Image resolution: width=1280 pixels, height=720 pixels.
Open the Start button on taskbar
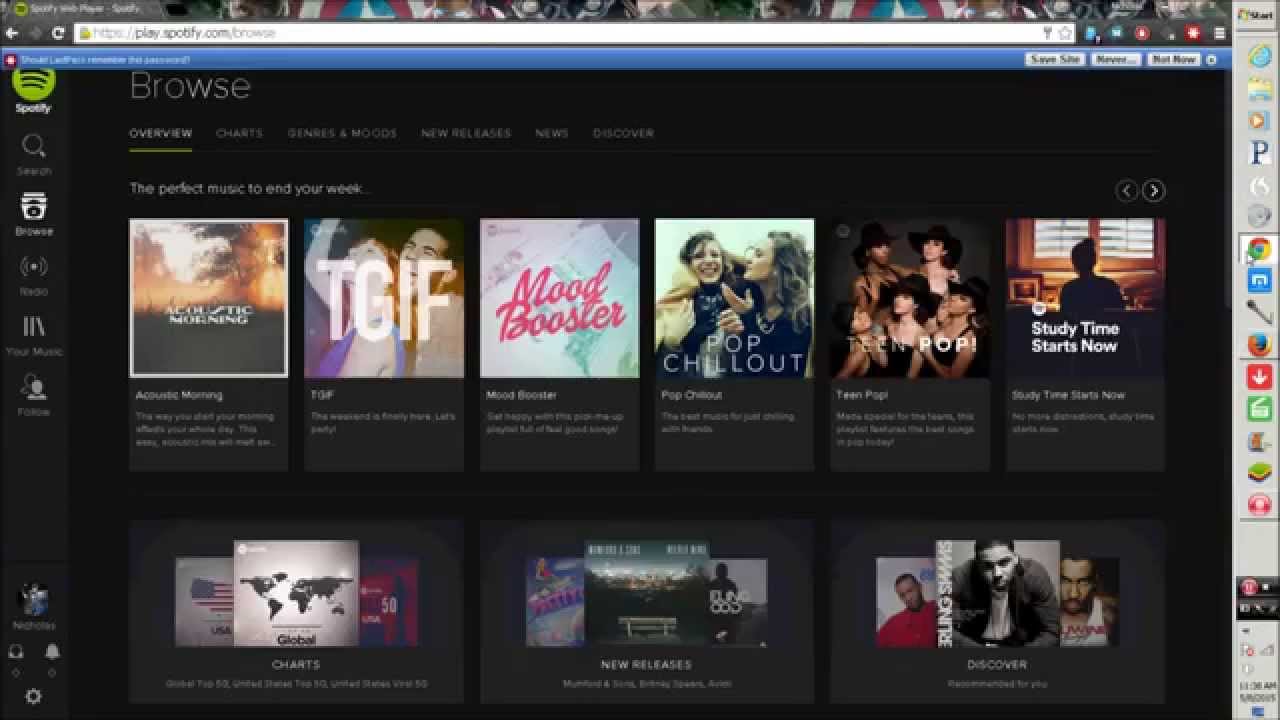(x=1256, y=15)
